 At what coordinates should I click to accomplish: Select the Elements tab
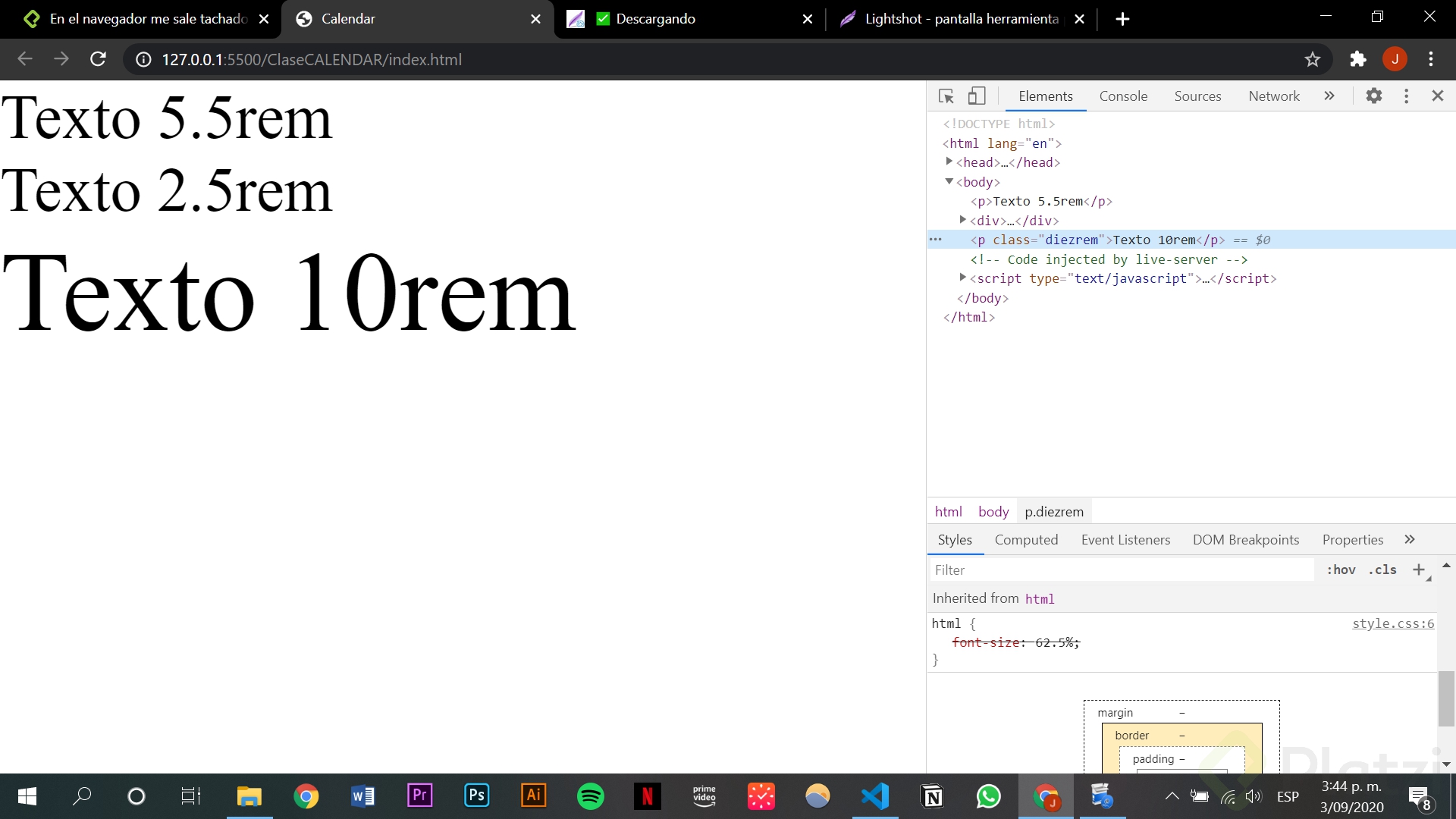[x=1046, y=96]
